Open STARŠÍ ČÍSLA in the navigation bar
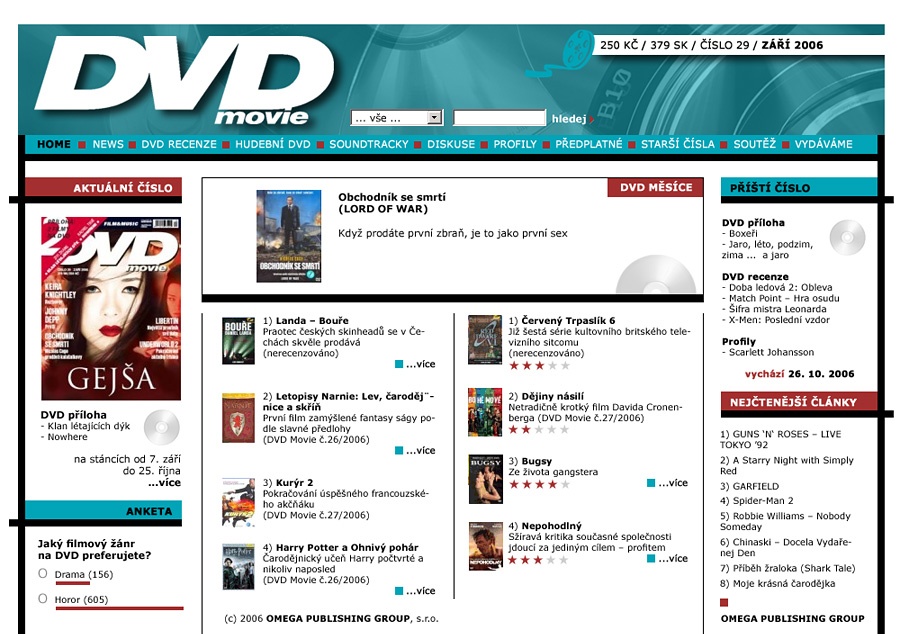900x634 pixels. pos(678,144)
